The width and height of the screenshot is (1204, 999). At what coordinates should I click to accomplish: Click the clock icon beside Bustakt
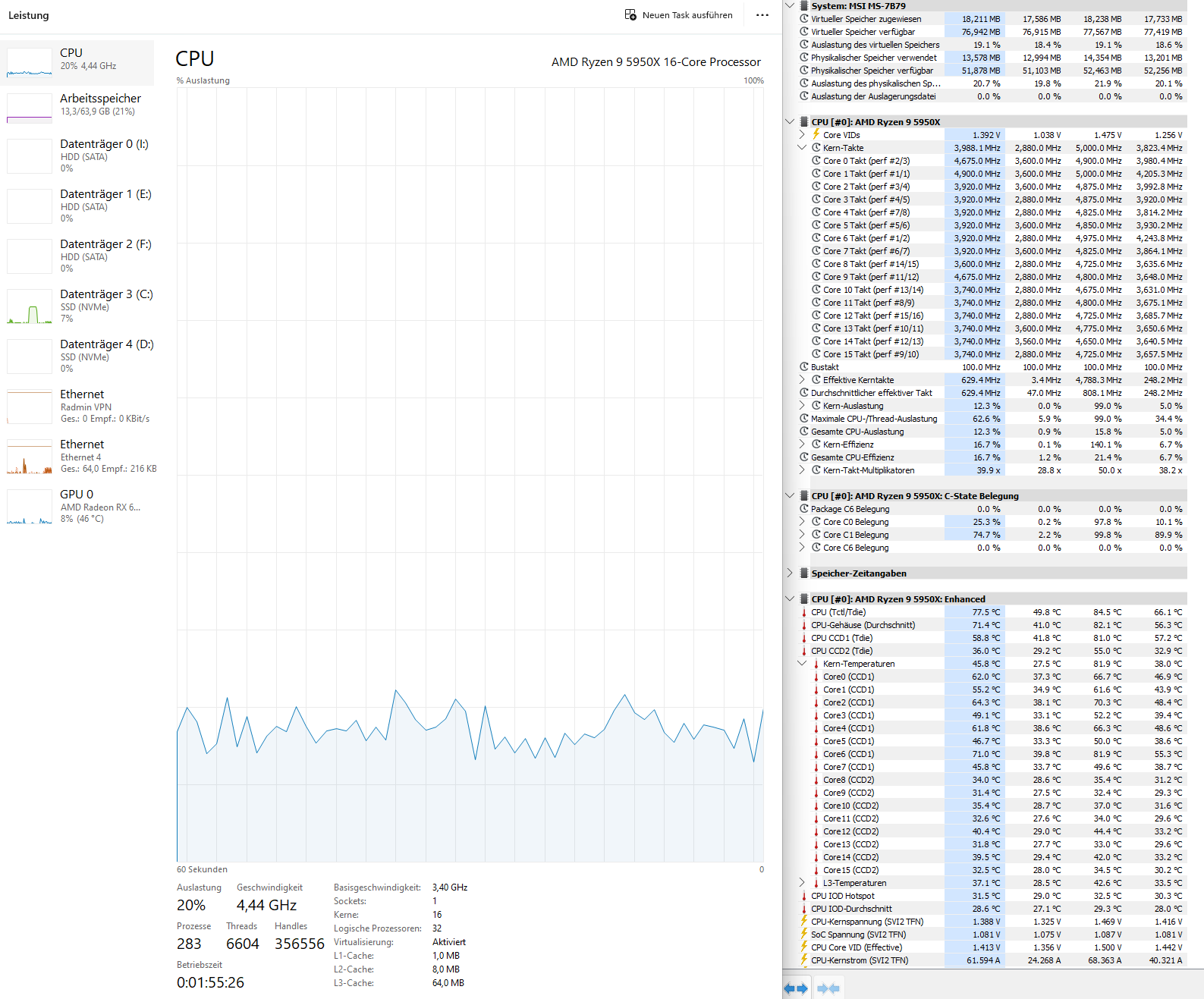click(804, 367)
